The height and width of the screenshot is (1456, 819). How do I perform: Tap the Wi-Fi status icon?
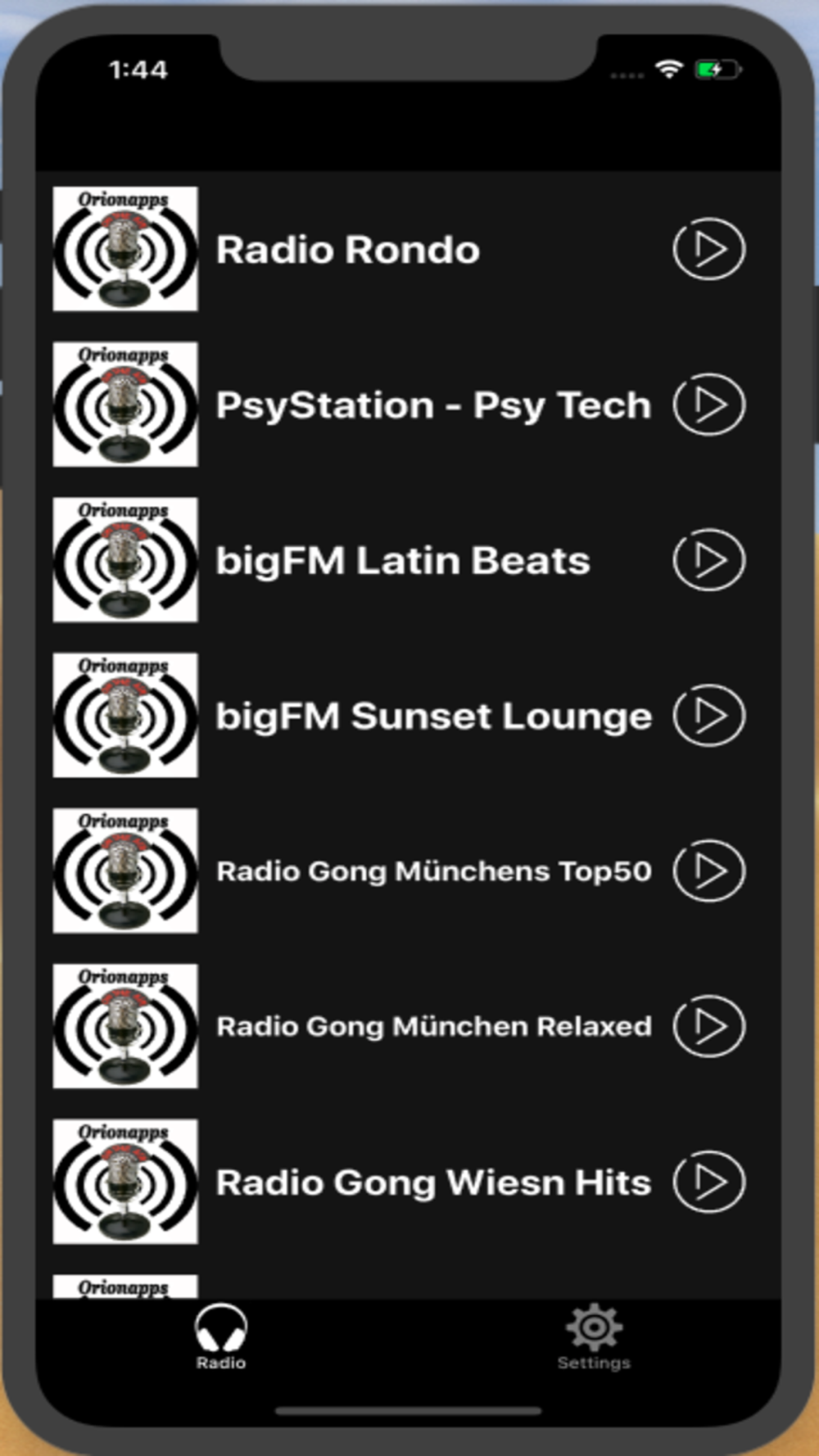point(669,70)
